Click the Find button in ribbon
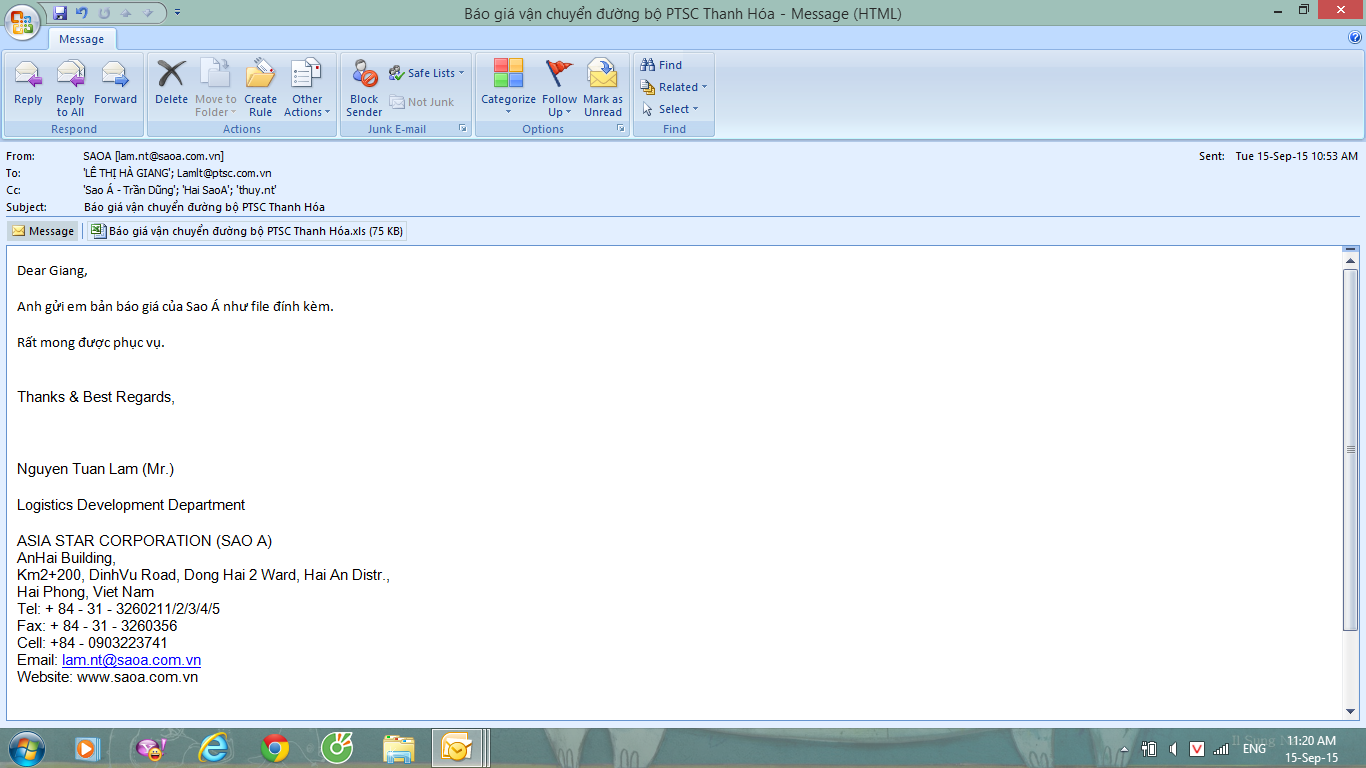This screenshot has width=1366, height=768. (x=662, y=65)
